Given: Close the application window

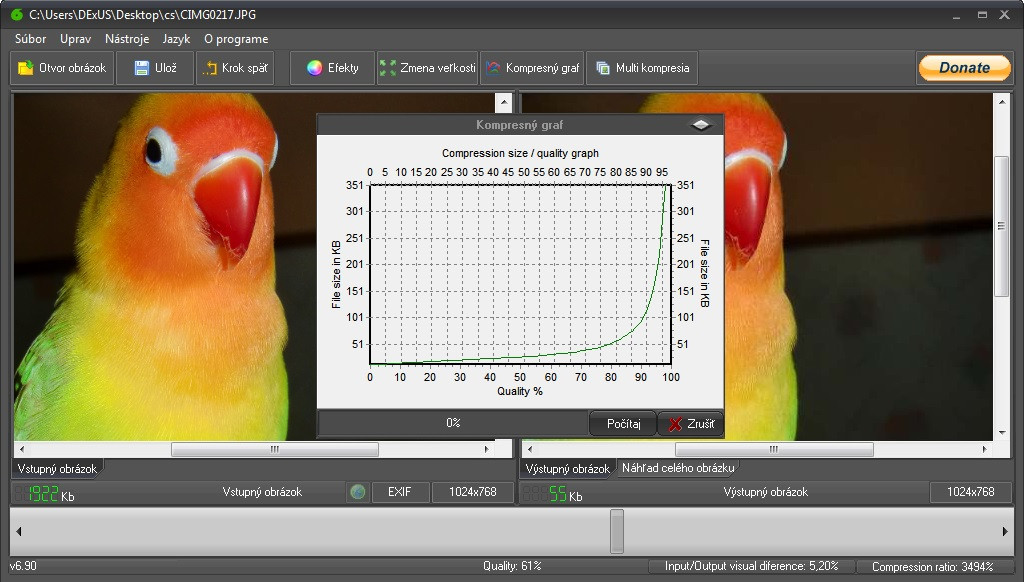Looking at the screenshot, I should [x=1004, y=14].
